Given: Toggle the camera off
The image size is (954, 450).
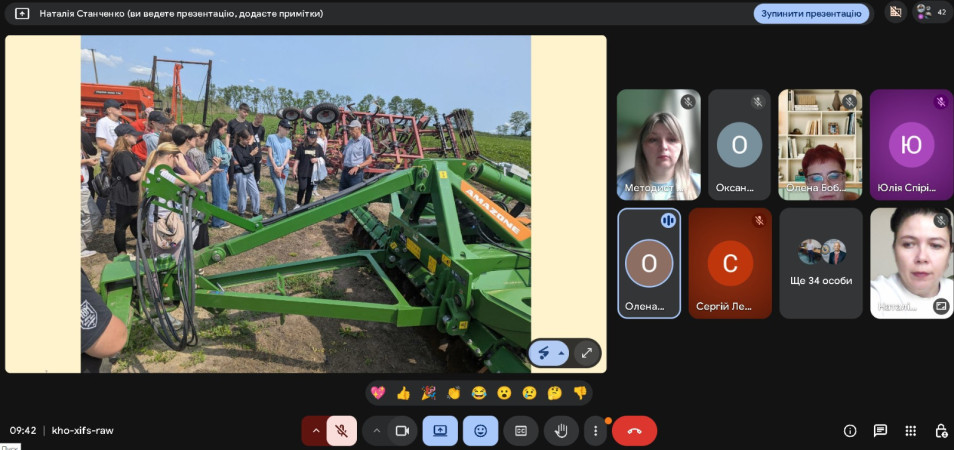Looking at the screenshot, I should (x=403, y=431).
